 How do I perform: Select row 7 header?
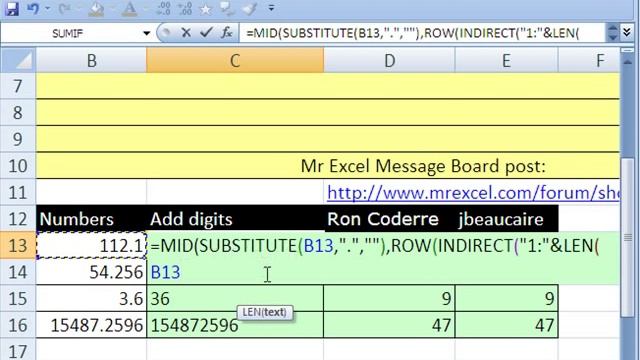point(18,86)
